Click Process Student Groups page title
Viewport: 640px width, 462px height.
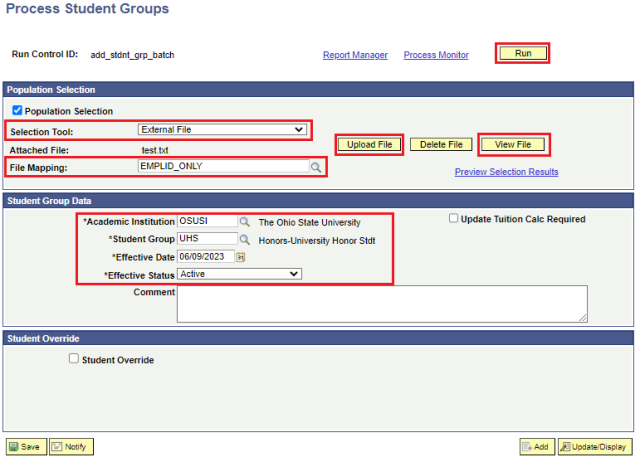click(x=87, y=9)
